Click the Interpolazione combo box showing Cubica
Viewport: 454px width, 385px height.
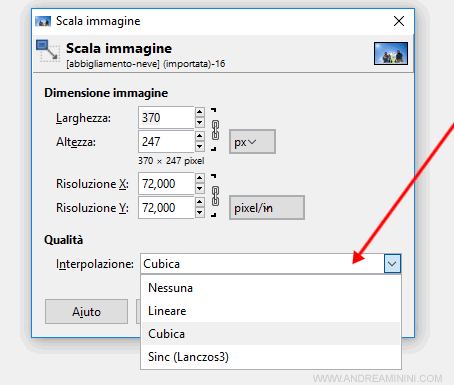coord(271,264)
